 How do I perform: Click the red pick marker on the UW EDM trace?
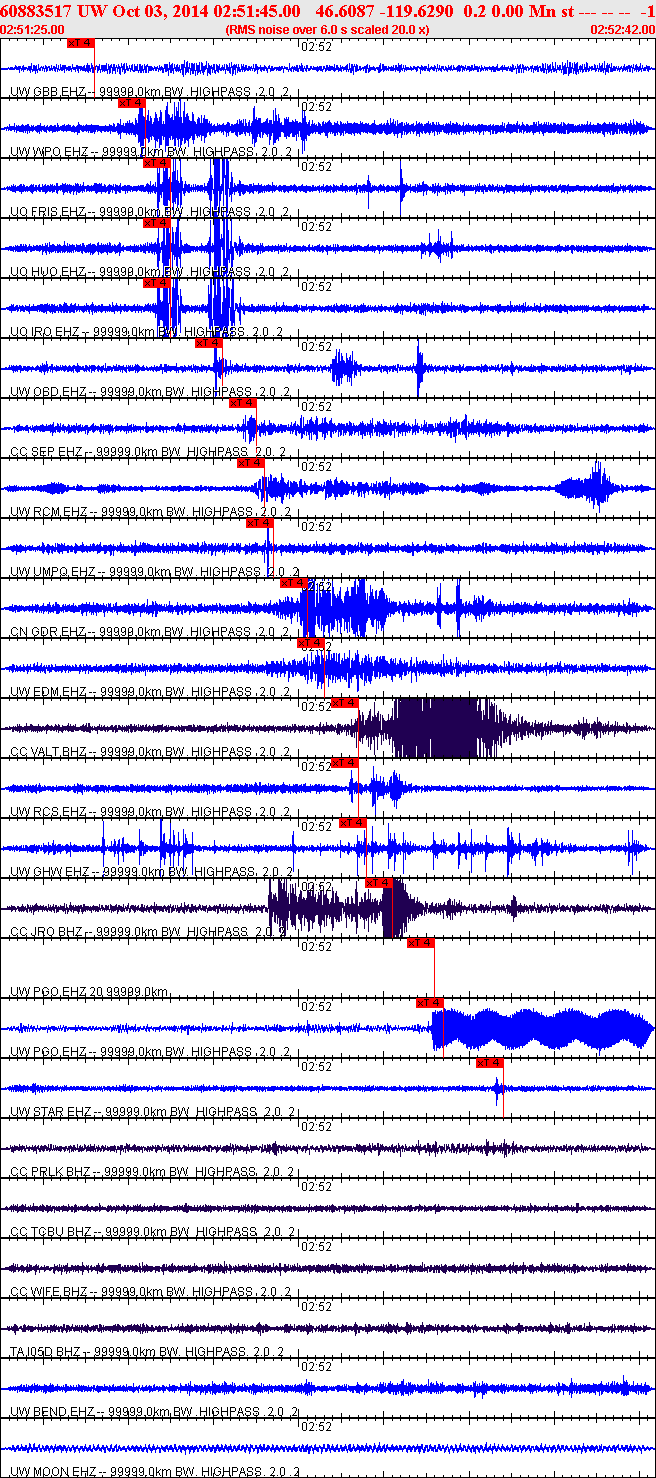(311, 643)
